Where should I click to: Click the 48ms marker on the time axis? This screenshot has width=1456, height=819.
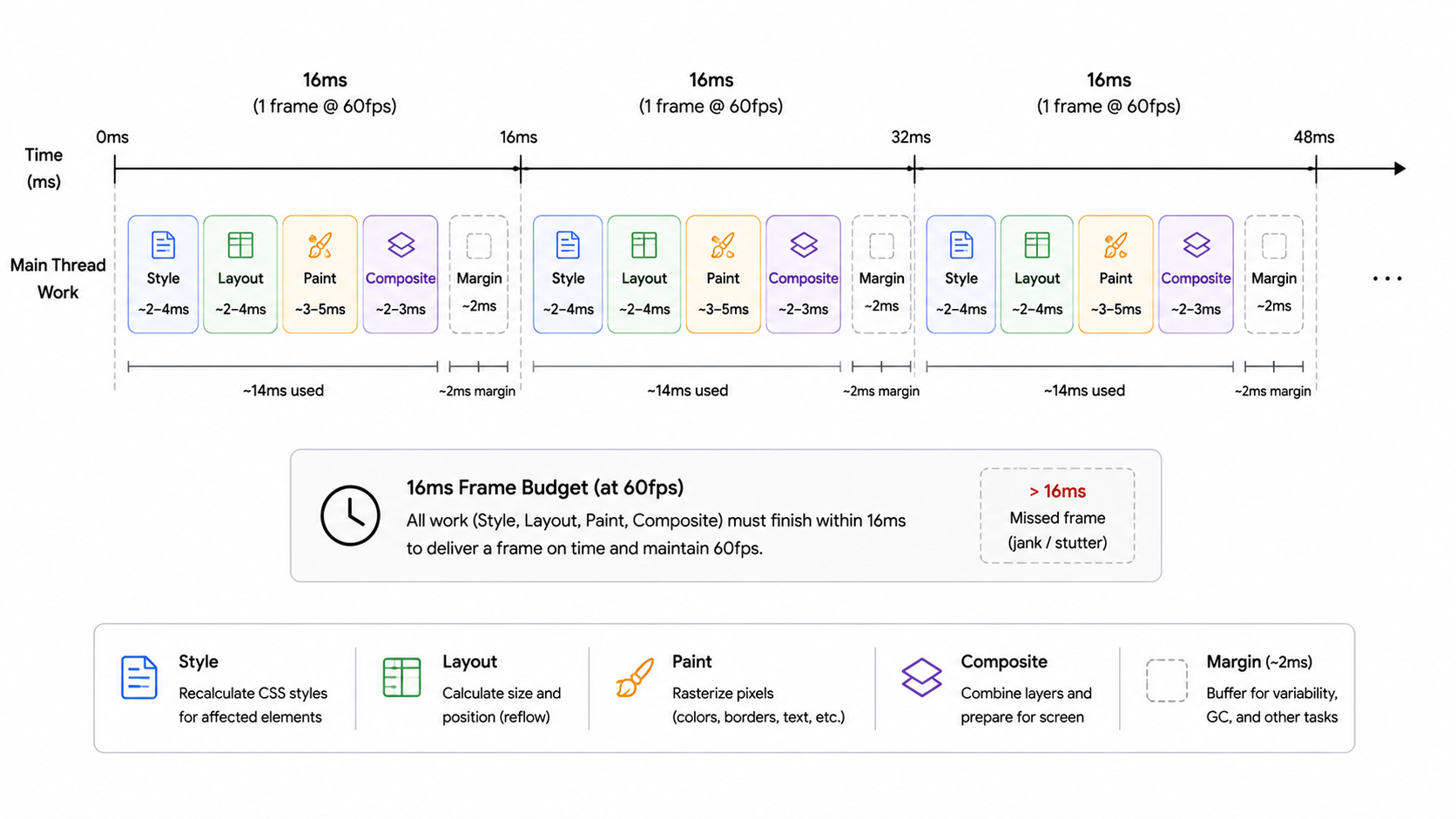(1314, 138)
